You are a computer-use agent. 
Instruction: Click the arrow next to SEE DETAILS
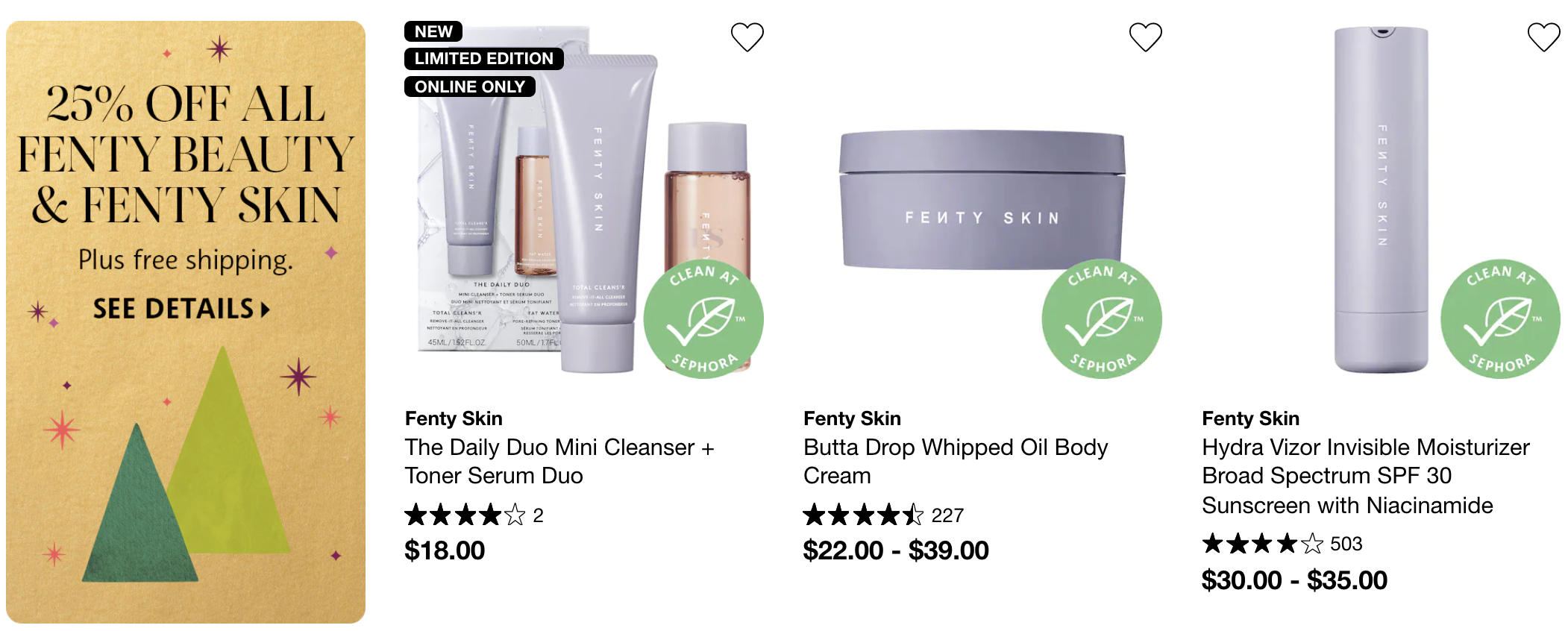click(265, 310)
